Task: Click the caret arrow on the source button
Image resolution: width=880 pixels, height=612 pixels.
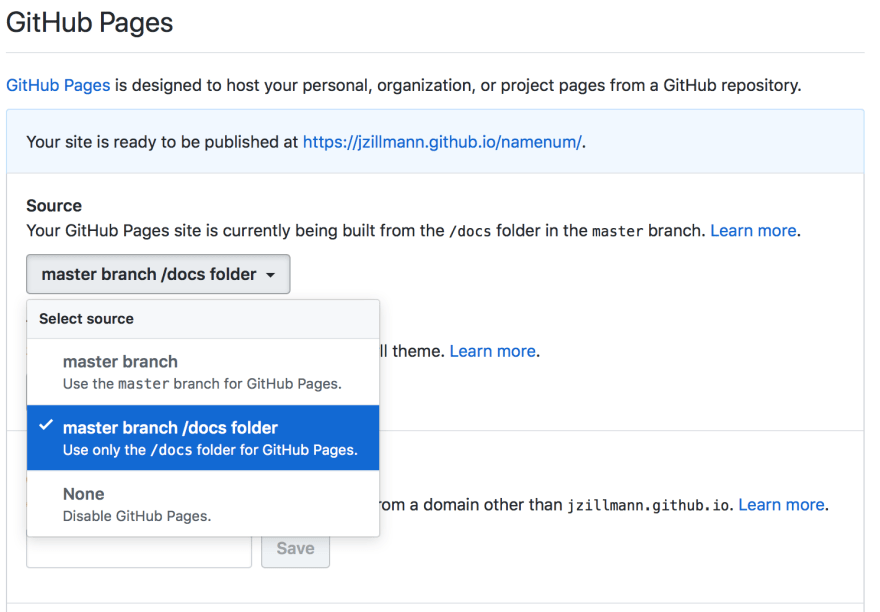Action: coord(271,275)
